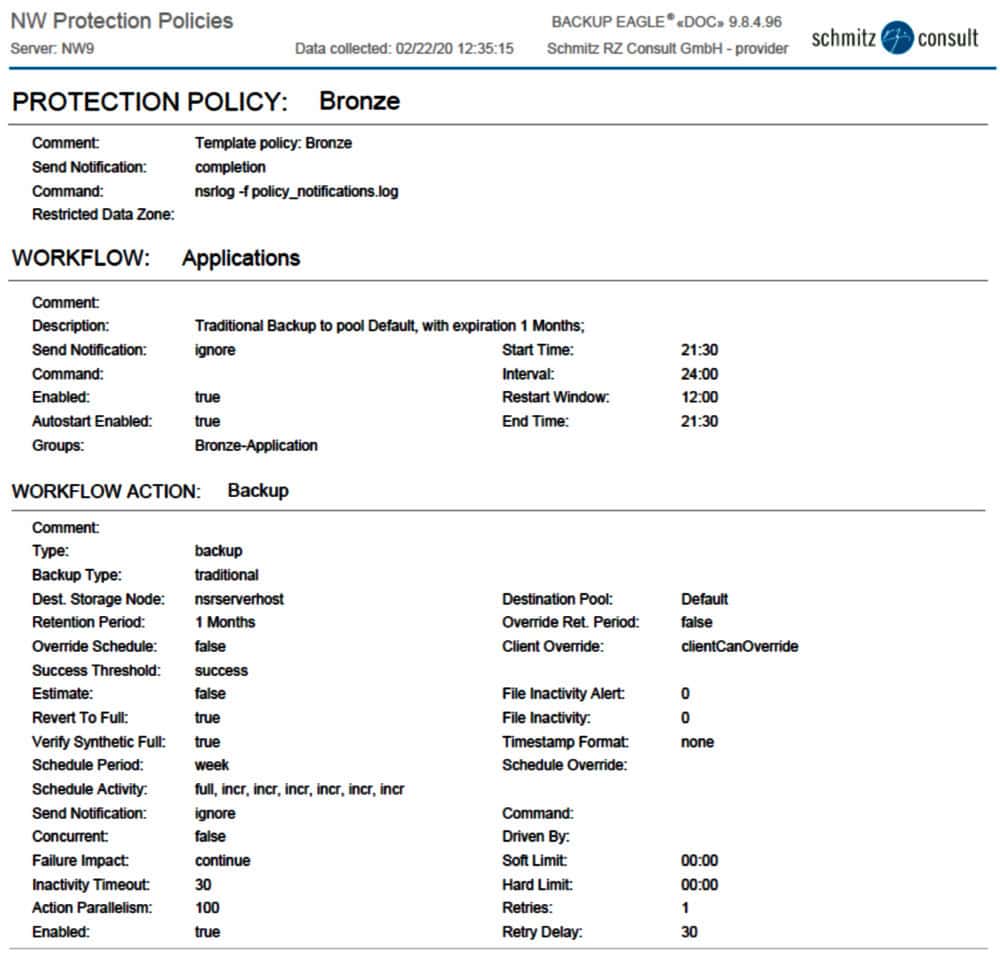Click the Retention Period 1 Months value
Image resolution: width=1000 pixels, height=959 pixels.
225,622
